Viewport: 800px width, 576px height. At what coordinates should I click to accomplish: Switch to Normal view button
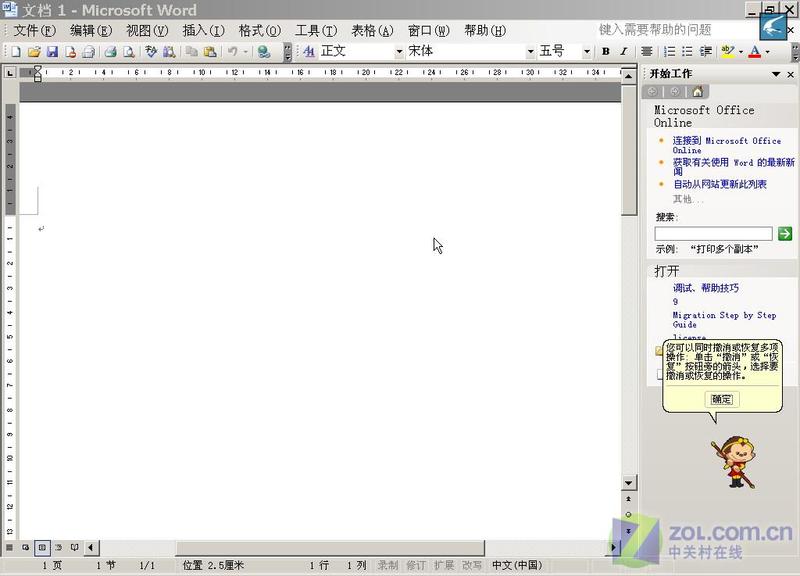tap(9, 547)
